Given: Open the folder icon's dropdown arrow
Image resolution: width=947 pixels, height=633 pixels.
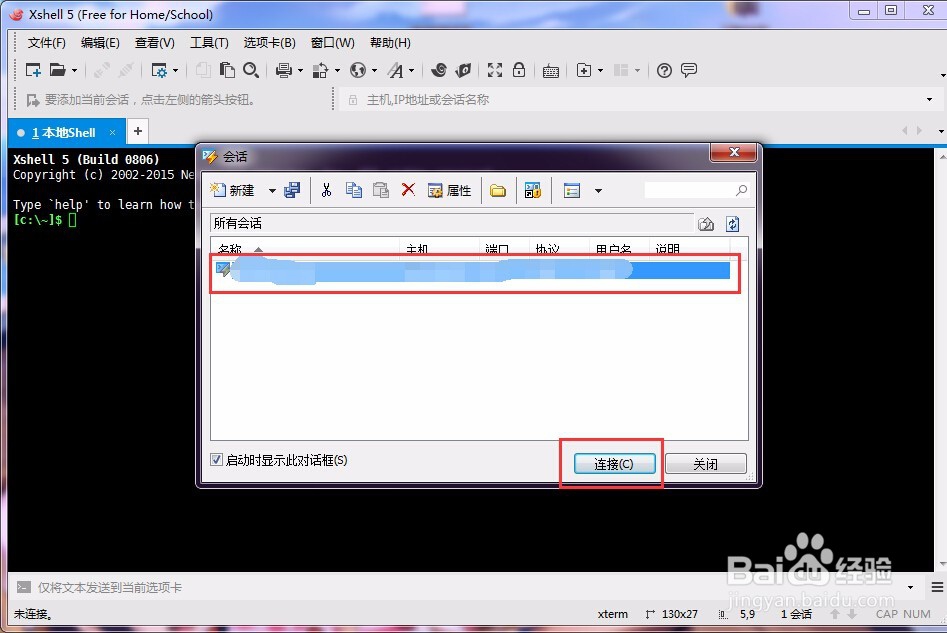Looking at the screenshot, I should (x=74, y=71).
